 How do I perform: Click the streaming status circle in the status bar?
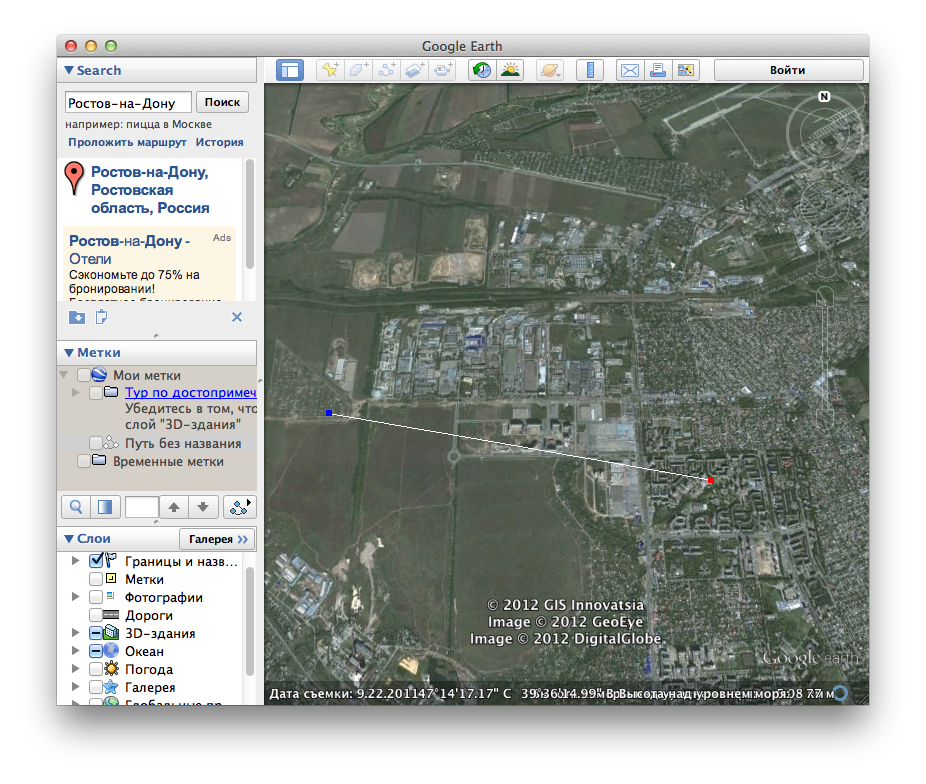(841, 693)
